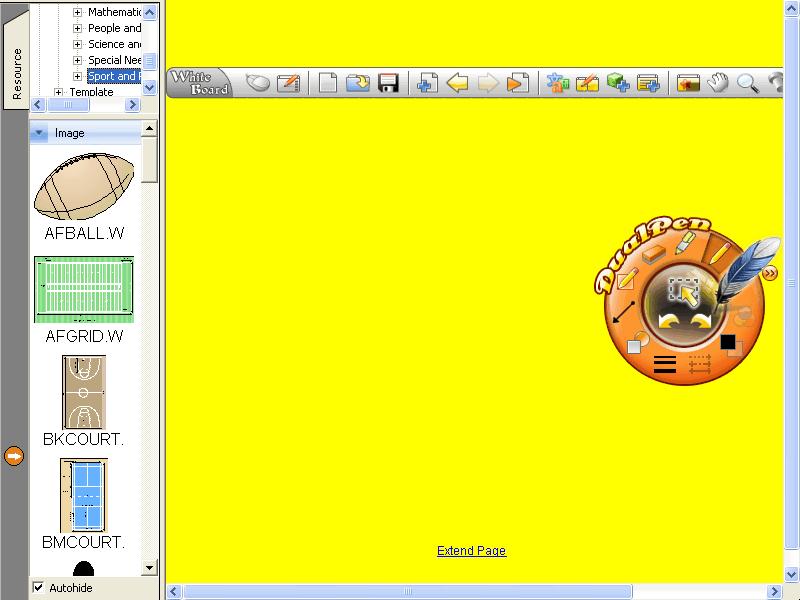This screenshot has width=800, height=600.
Task: Expand the Special Needs tree node
Action: (x=78, y=60)
